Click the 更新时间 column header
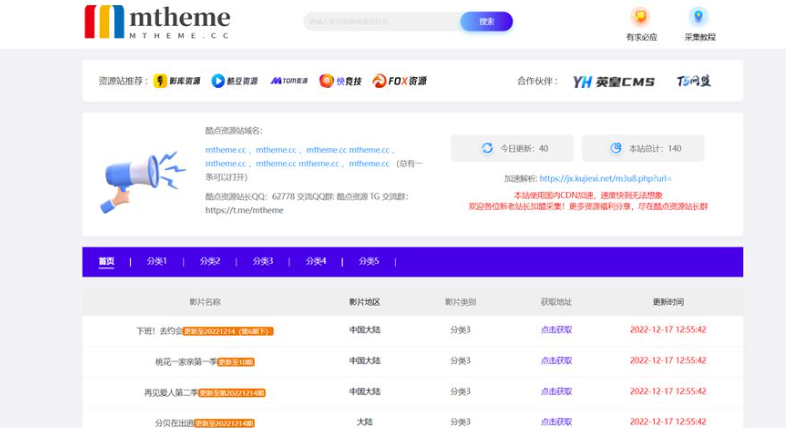The width and height of the screenshot is (786, 428). (668, 302)
